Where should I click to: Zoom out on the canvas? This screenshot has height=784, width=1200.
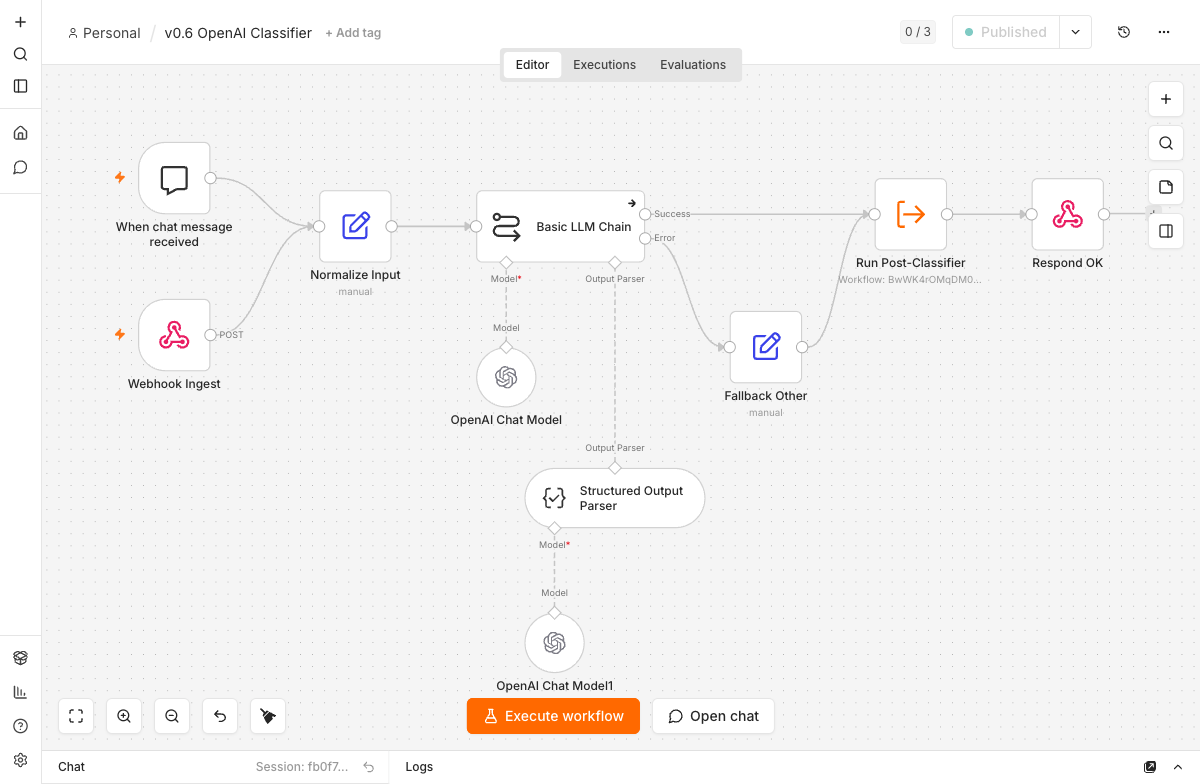point(172,716)
